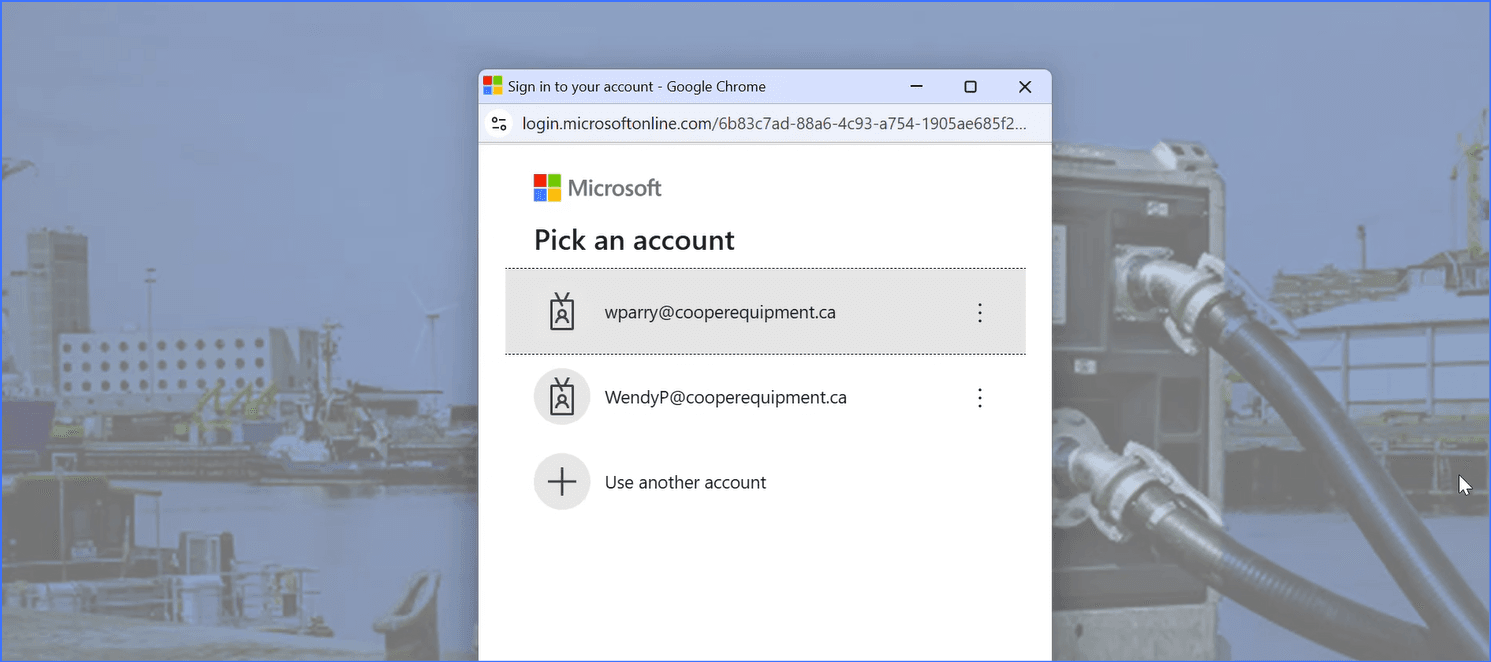Open three-dot options for wparry account
Screen dimensions: 1491x662
[980, 312]
